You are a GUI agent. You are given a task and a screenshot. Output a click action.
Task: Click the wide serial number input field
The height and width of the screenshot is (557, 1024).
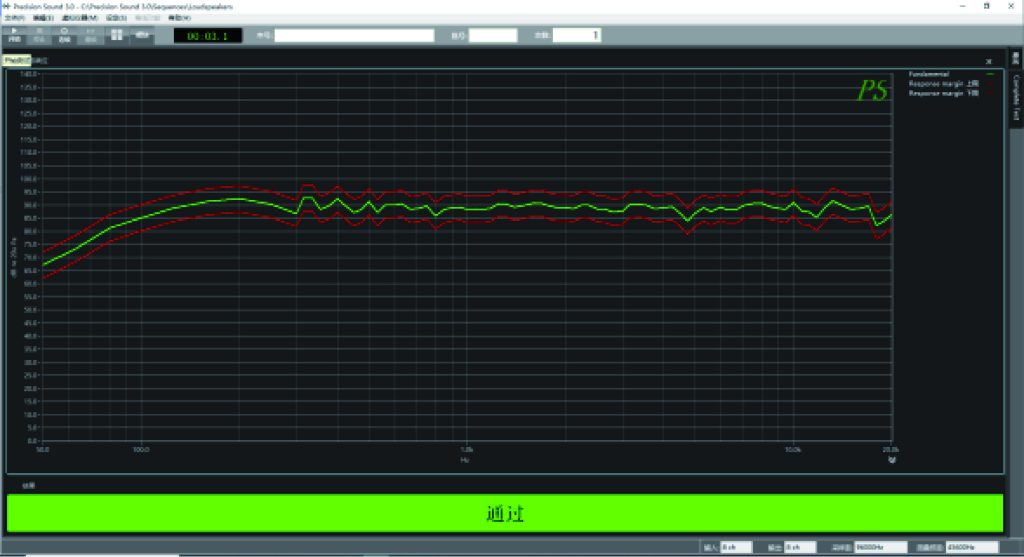pos(354,35)
